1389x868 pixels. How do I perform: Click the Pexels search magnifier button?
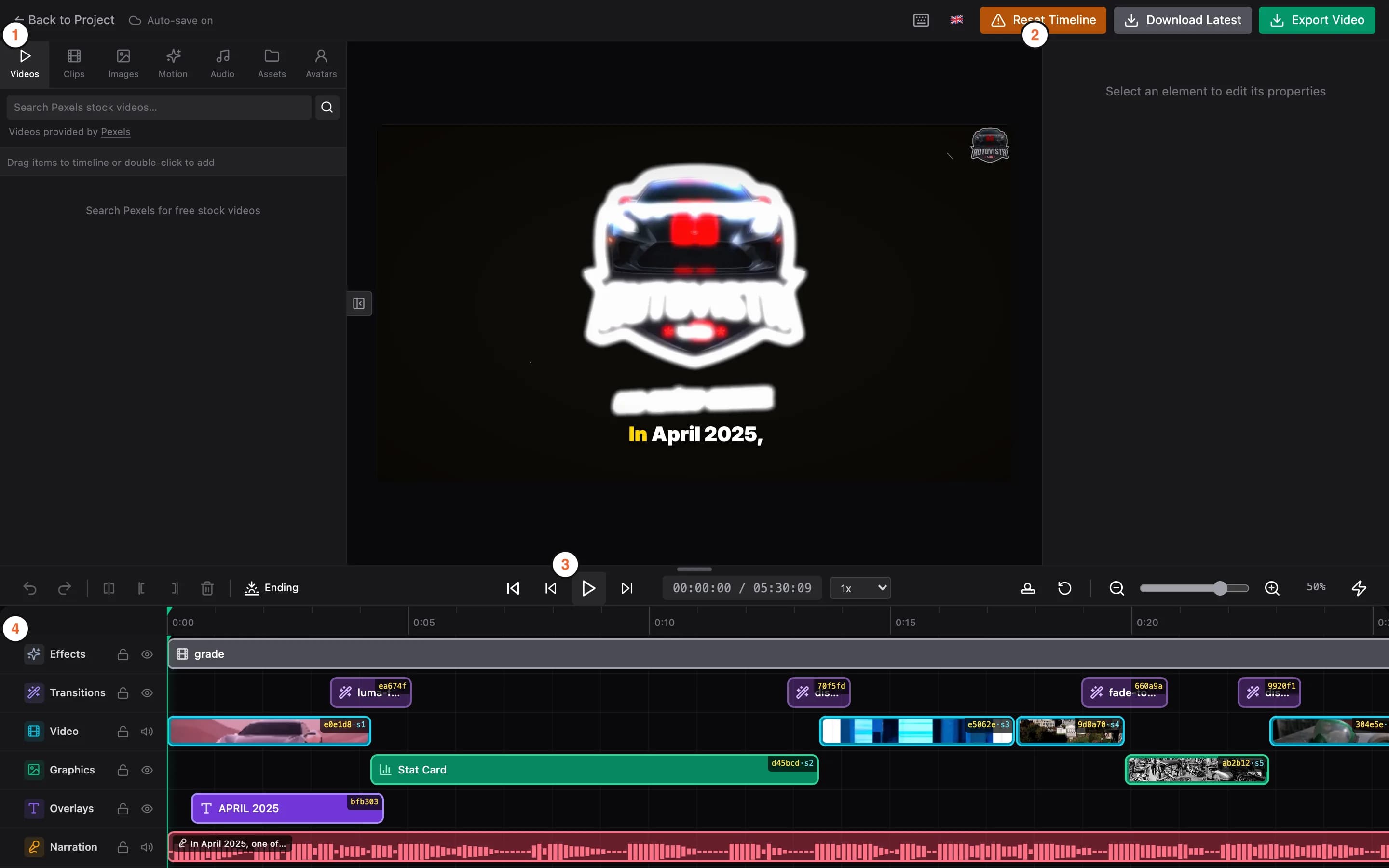pyautogui.click(x=327, y=108)
